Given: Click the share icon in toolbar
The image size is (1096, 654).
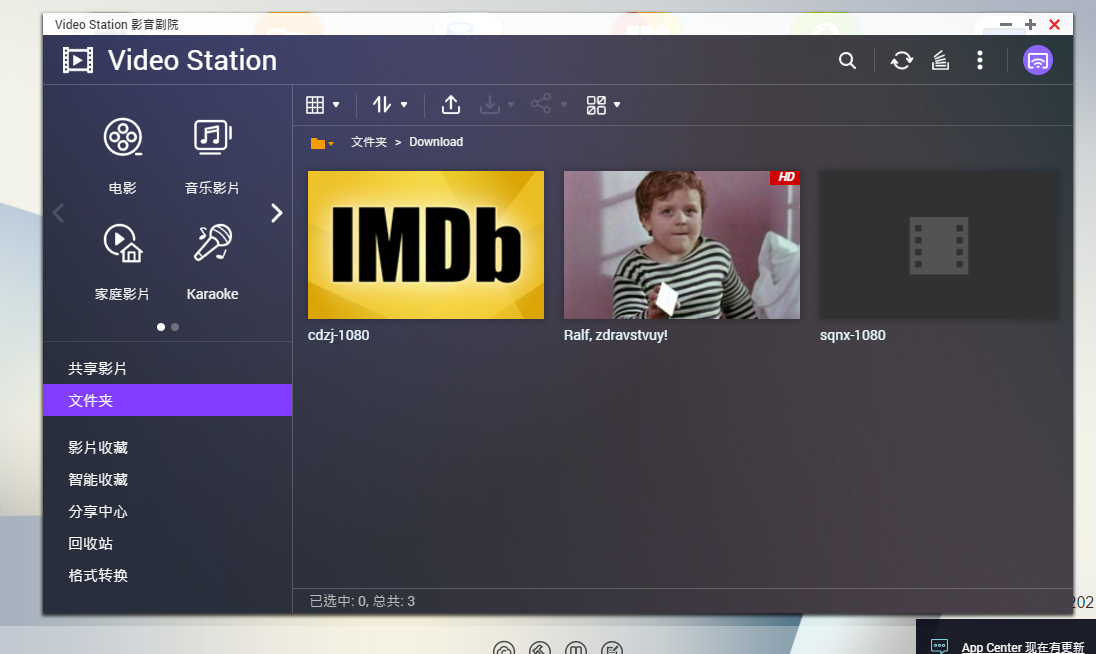Looking at the screenshot, I should [540, 104].
